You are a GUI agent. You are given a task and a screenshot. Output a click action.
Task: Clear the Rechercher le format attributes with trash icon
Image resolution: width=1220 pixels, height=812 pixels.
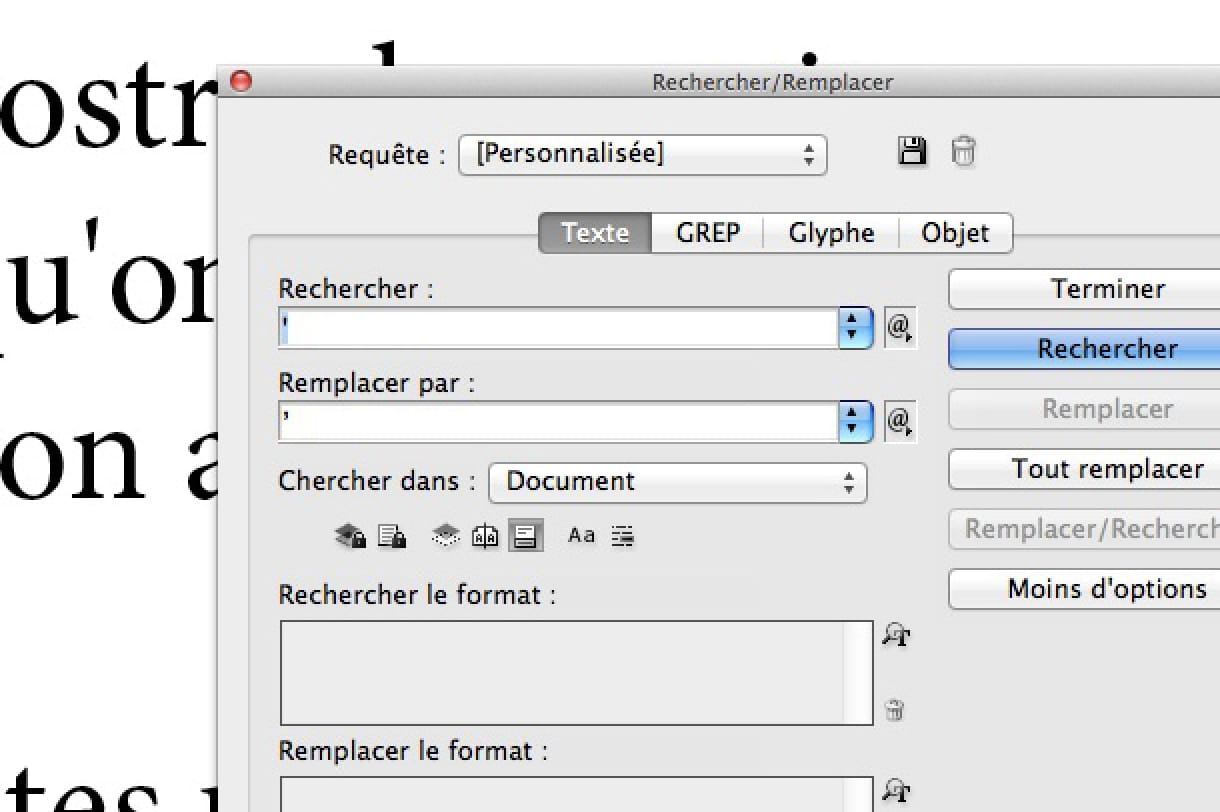(895, 711)
